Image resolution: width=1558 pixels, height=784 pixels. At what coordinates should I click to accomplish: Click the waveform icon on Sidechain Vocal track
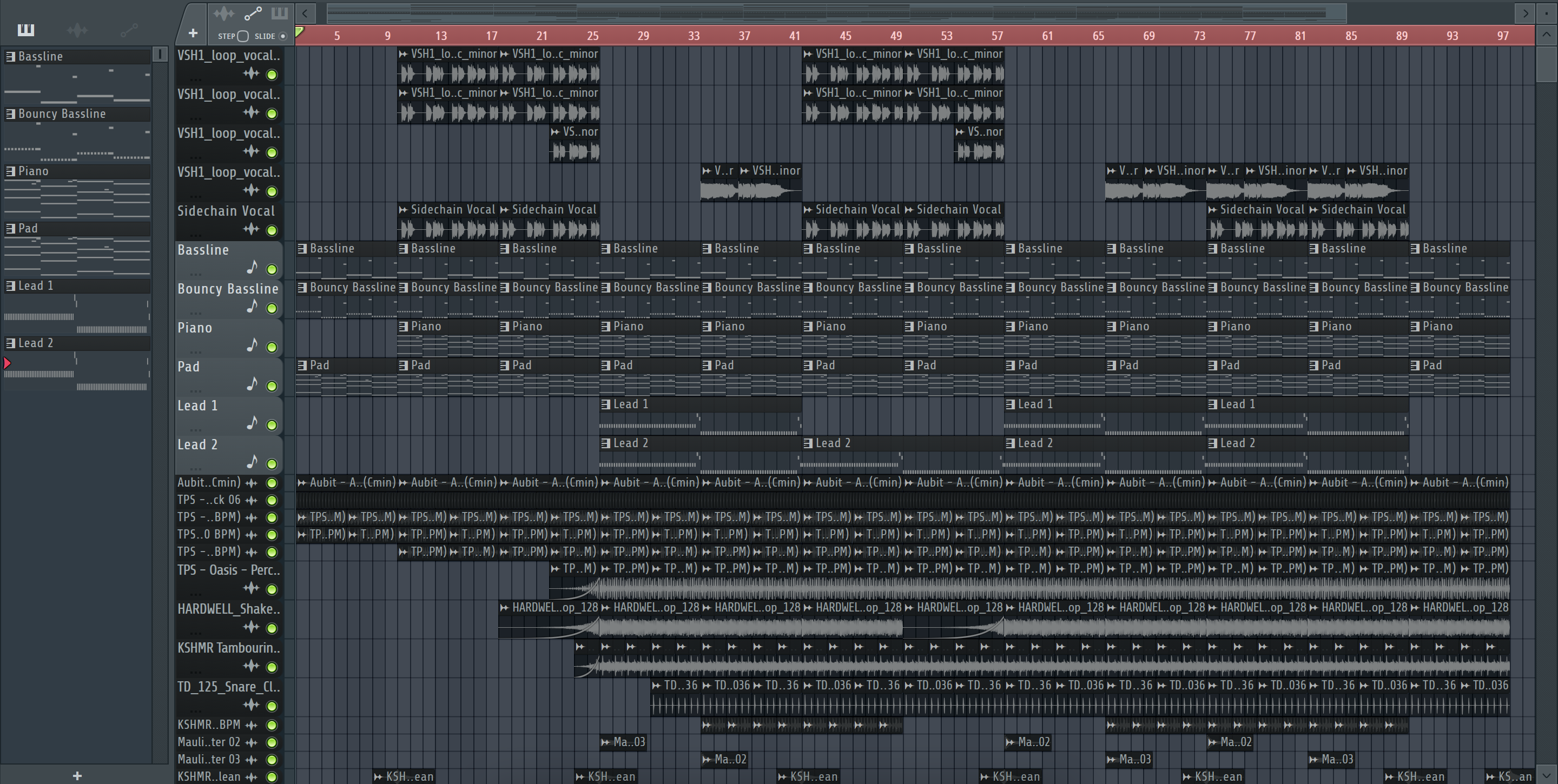pos(251,229)
